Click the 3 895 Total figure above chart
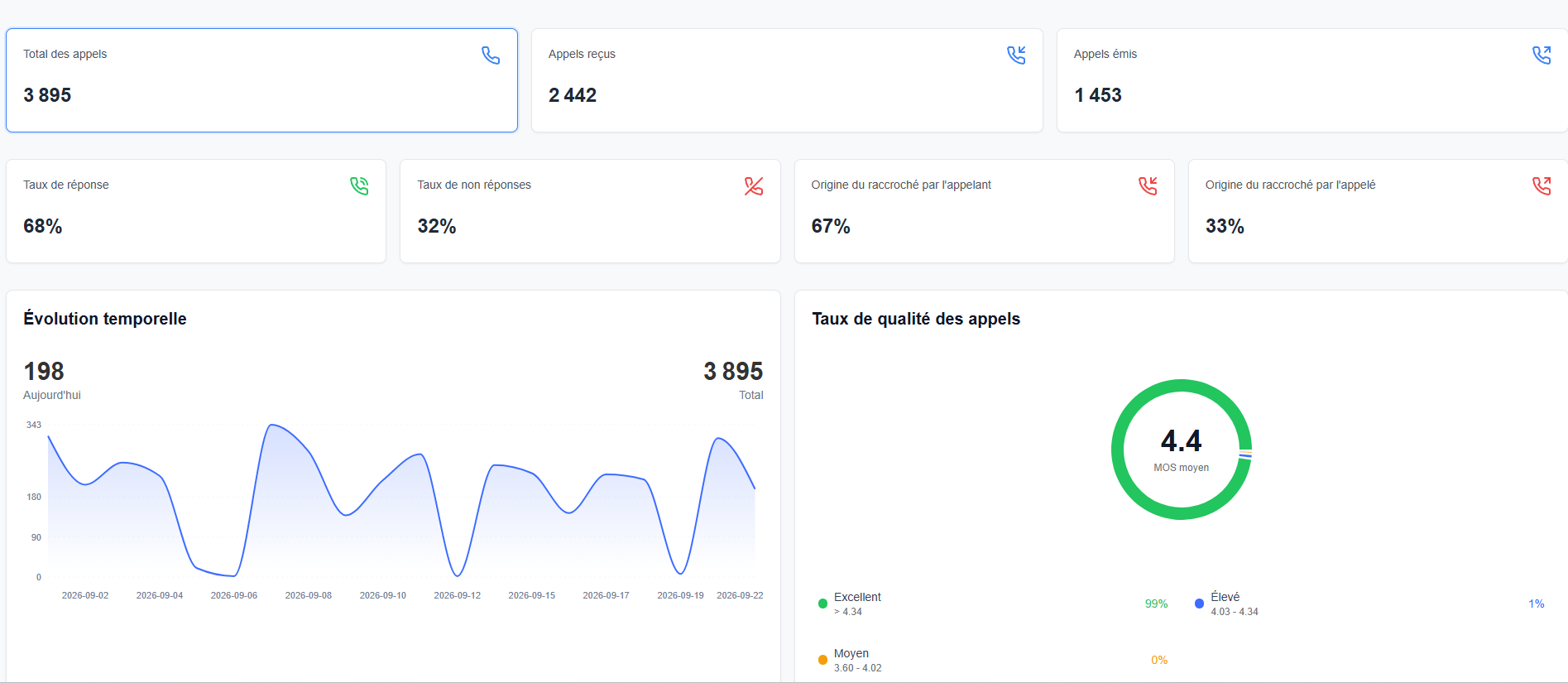1568x683 pixels. 733,371
